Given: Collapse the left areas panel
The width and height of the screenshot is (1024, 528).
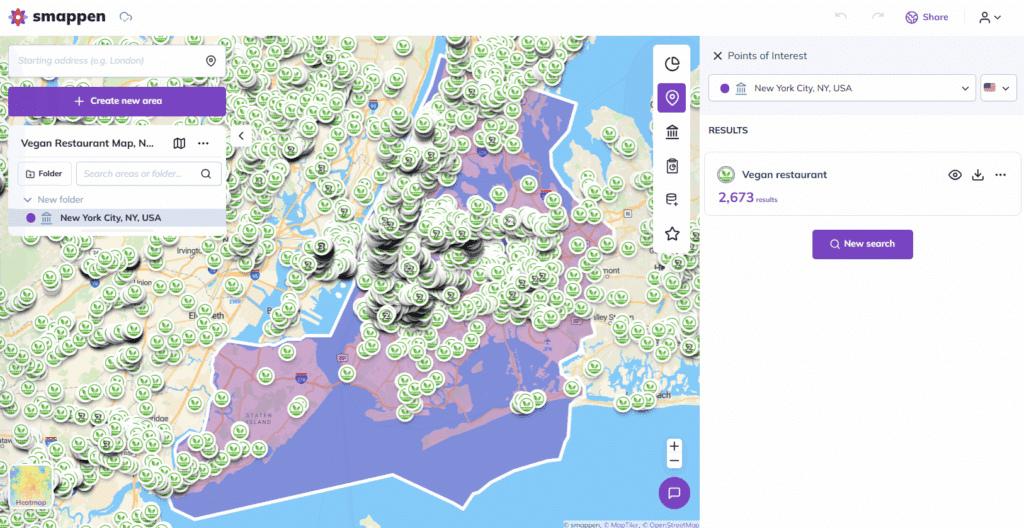Looking at the screenshot, I should point(241,135).
